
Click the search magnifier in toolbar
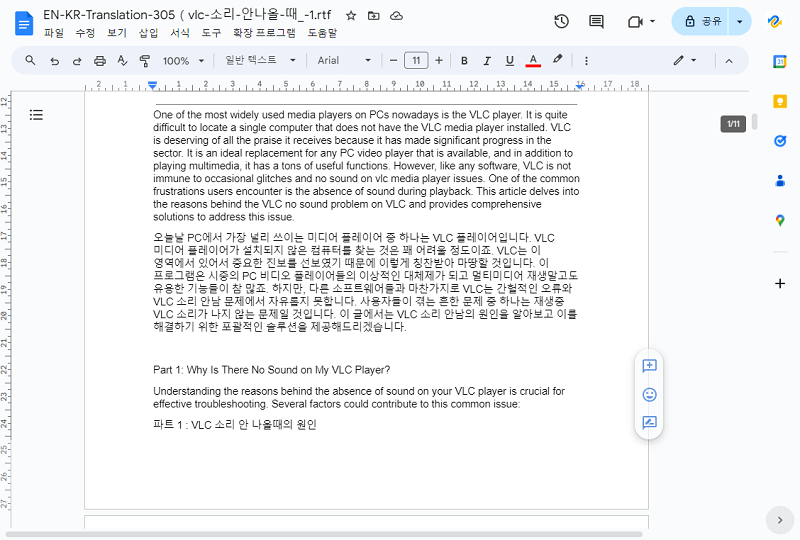[x=30, y=60]
